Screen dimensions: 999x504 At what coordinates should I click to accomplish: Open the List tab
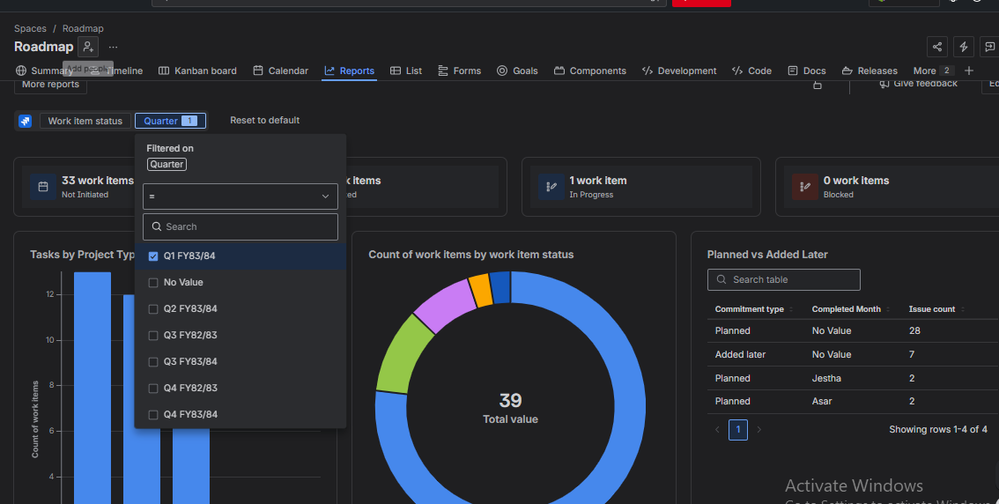pyautogui.click(x=406, y=71)
